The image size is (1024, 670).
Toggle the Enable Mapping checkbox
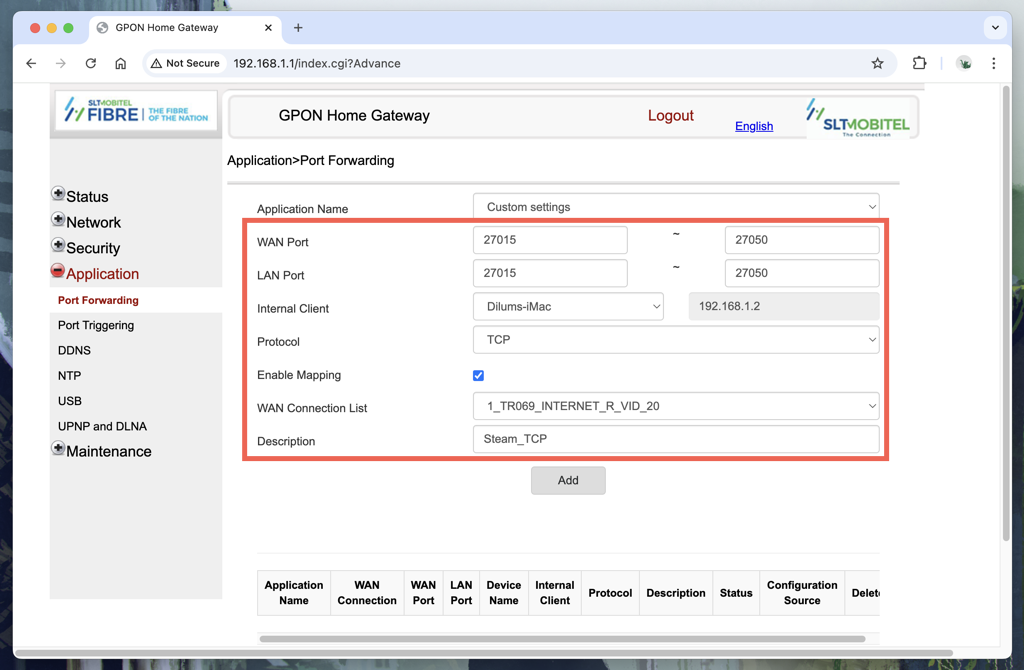tap(478, 375)
